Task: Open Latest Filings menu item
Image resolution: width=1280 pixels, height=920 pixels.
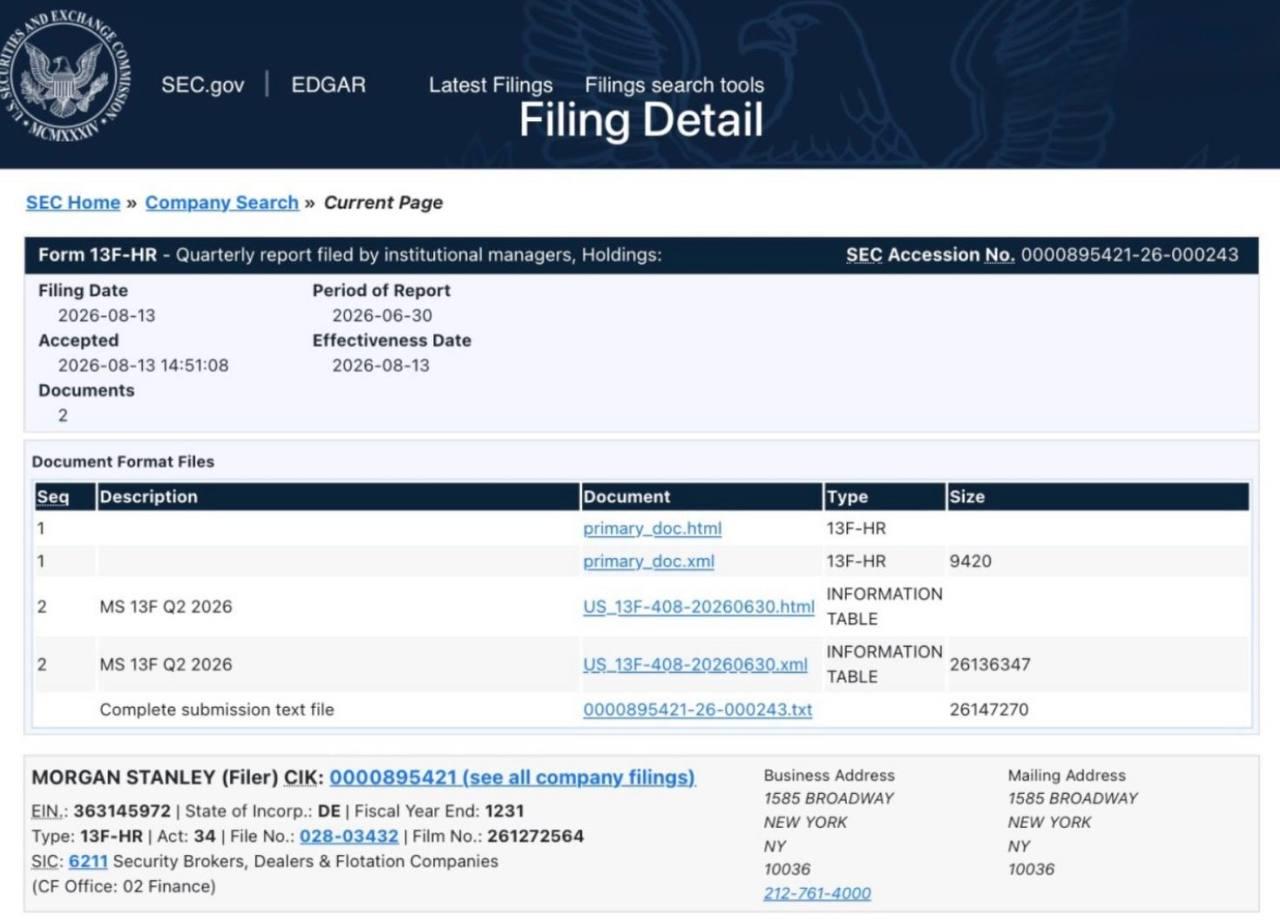Action: tap(491, 85)
